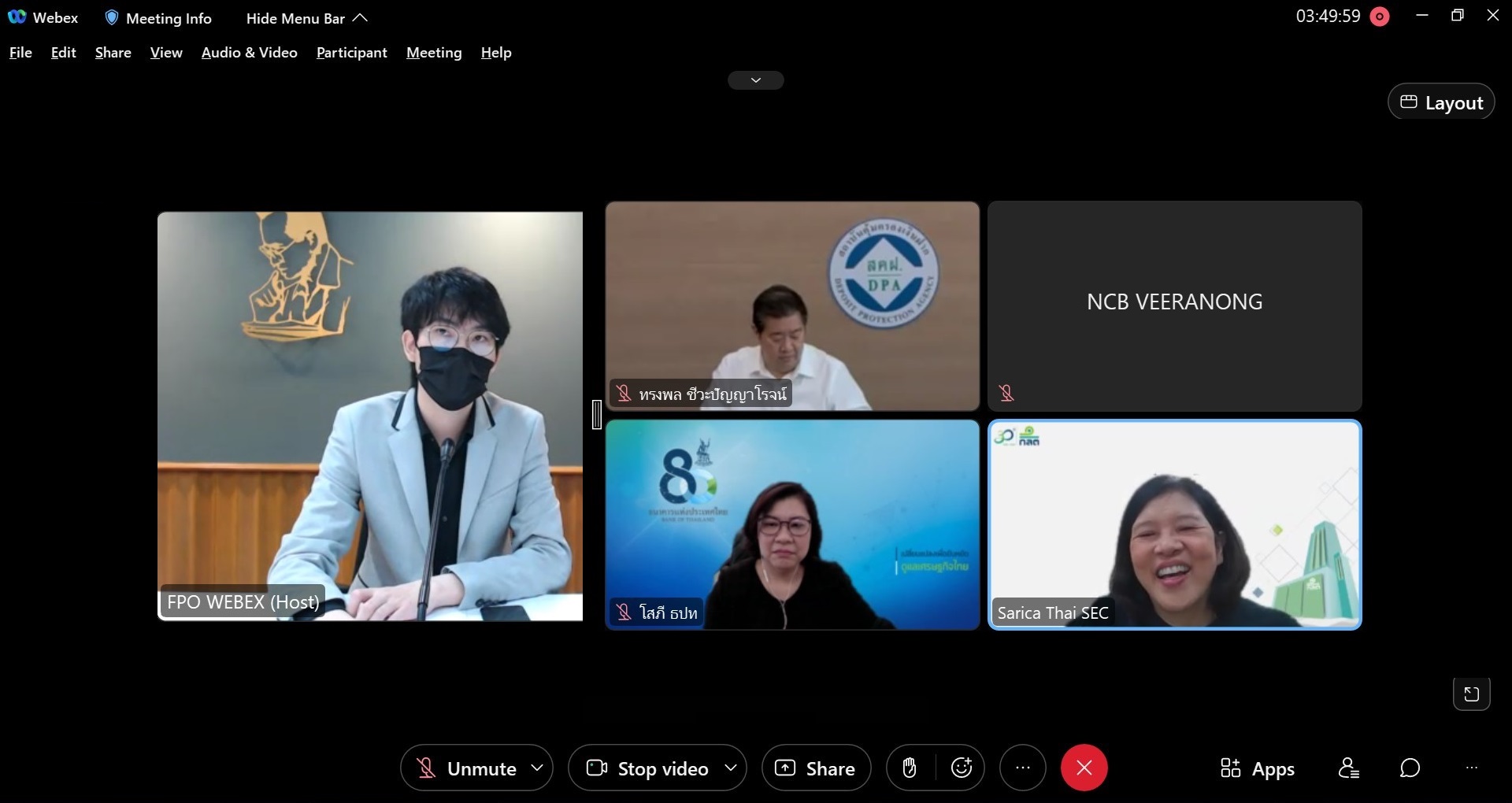
Task: Click the Share button
Action: (816, 768)
